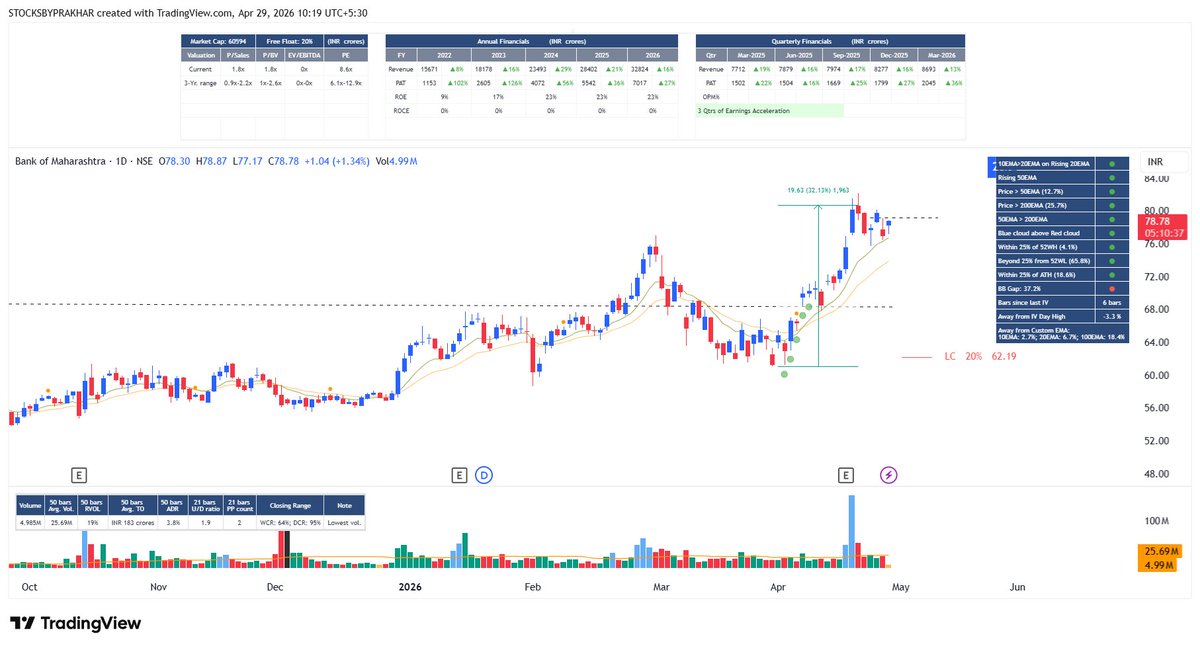Click the 'INR 183 crores' turnover cell
1200x648 pixels.
[133, 523]
